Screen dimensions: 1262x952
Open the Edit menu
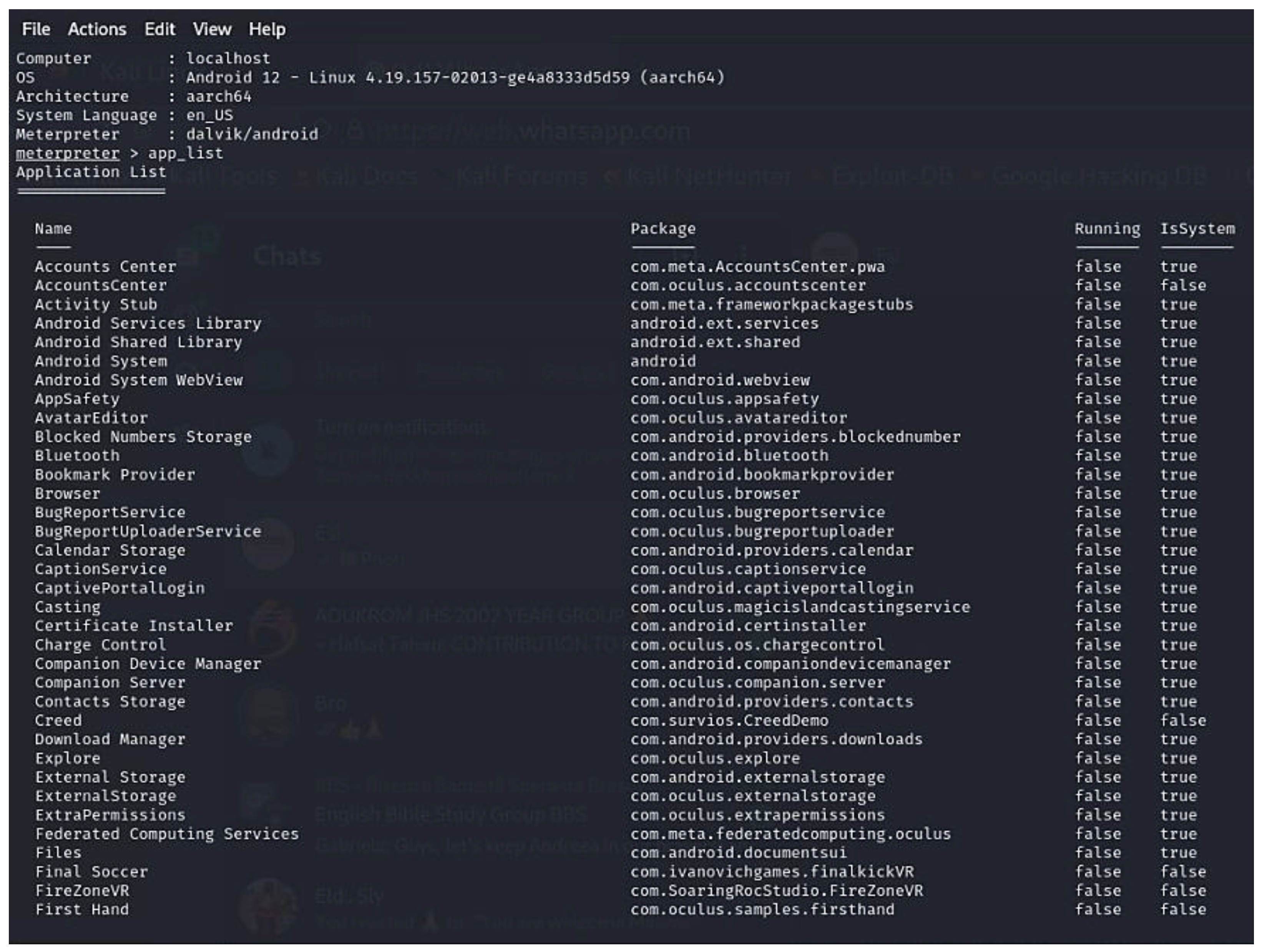160,29
